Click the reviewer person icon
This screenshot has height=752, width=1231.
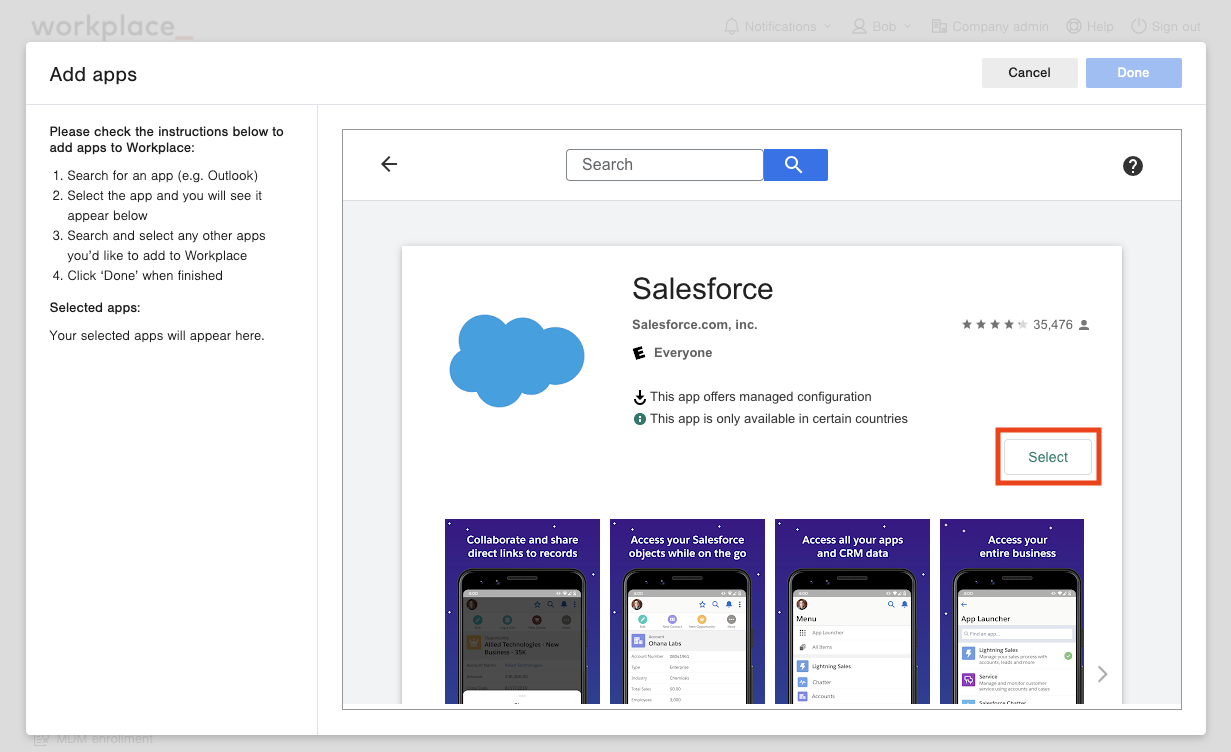[x=1084, y=325]
